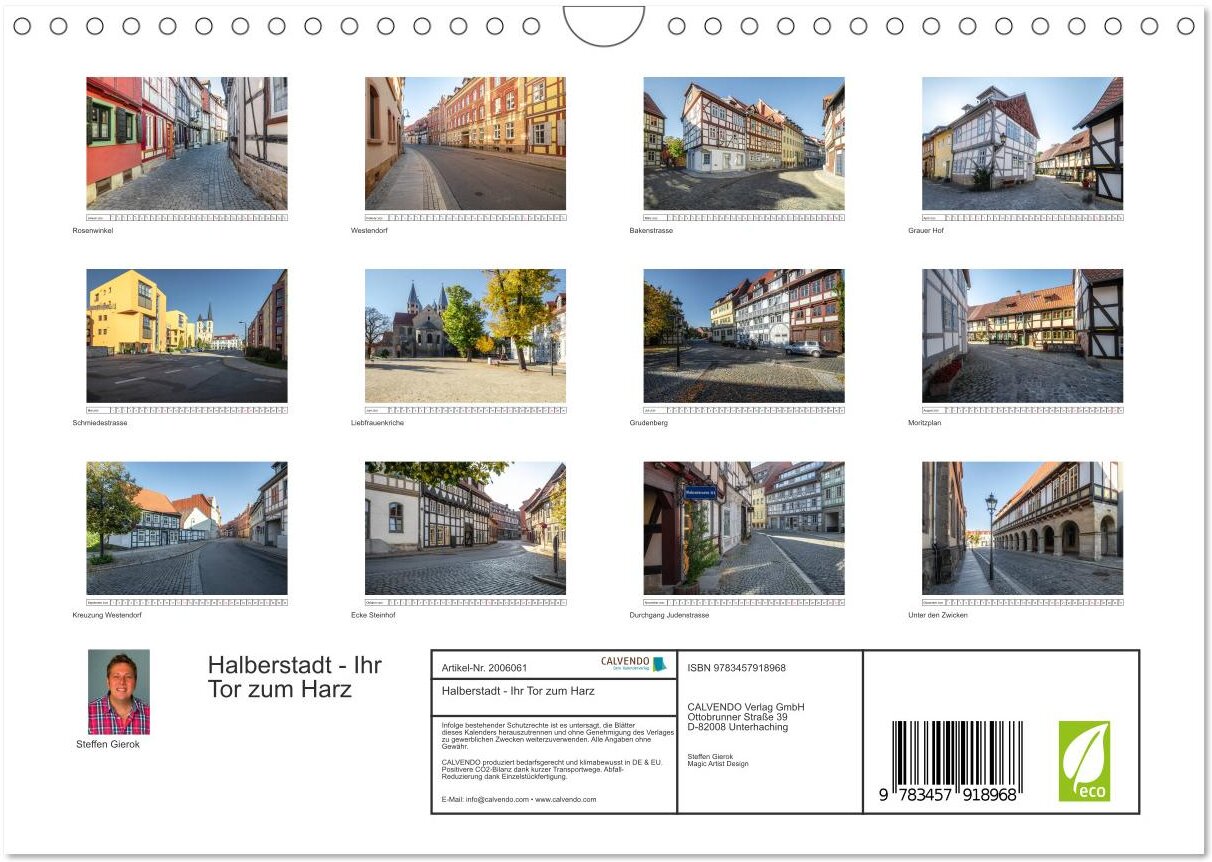Open the Durchgang Judenstrasse photo
This screenshot has width=1212, height=862.
744,528
